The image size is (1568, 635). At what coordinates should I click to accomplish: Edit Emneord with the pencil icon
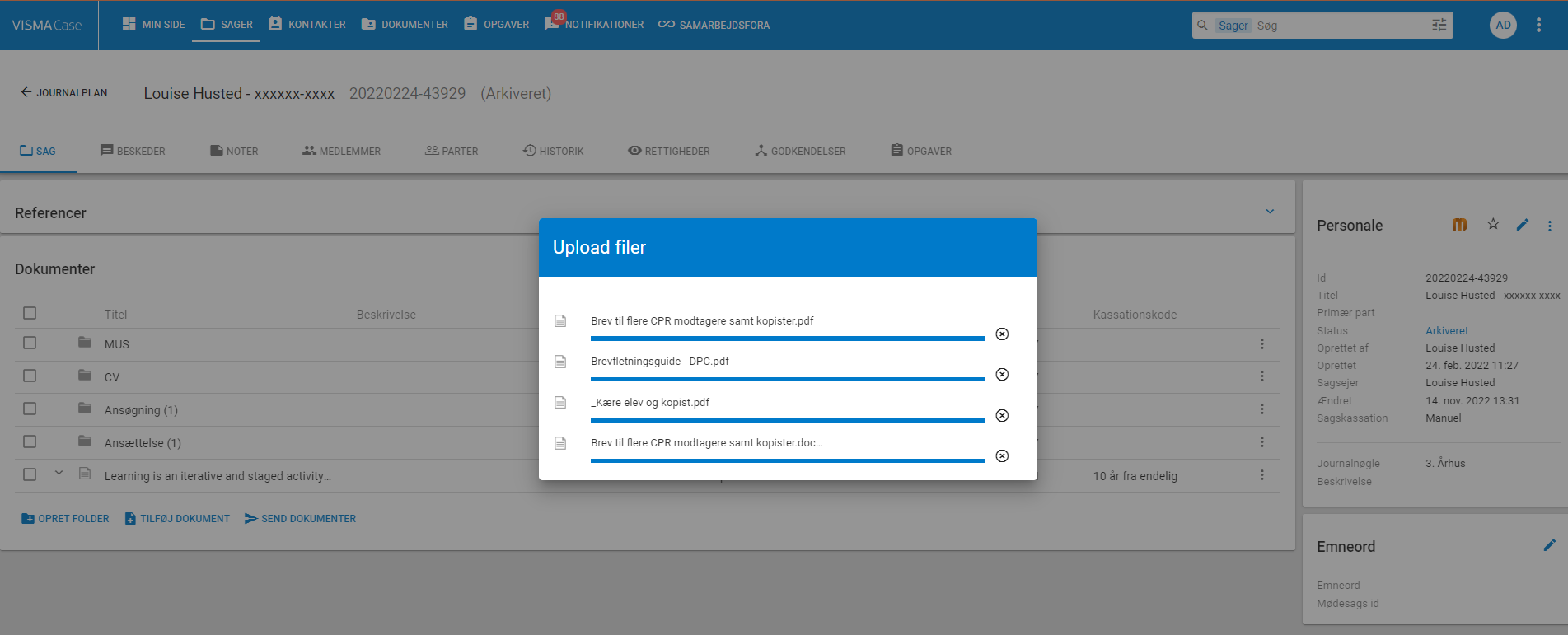1550,545
